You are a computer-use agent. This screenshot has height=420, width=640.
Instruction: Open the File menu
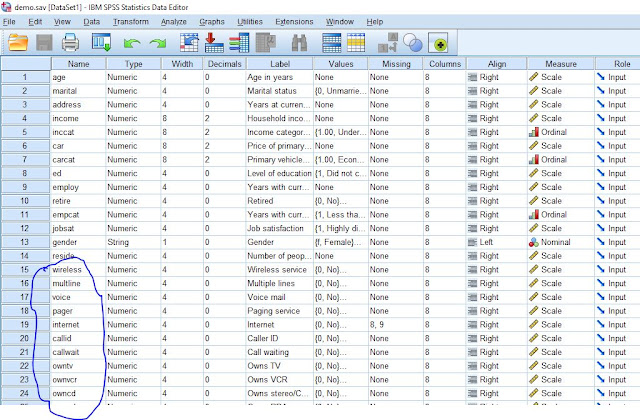[x=9, y=22]
